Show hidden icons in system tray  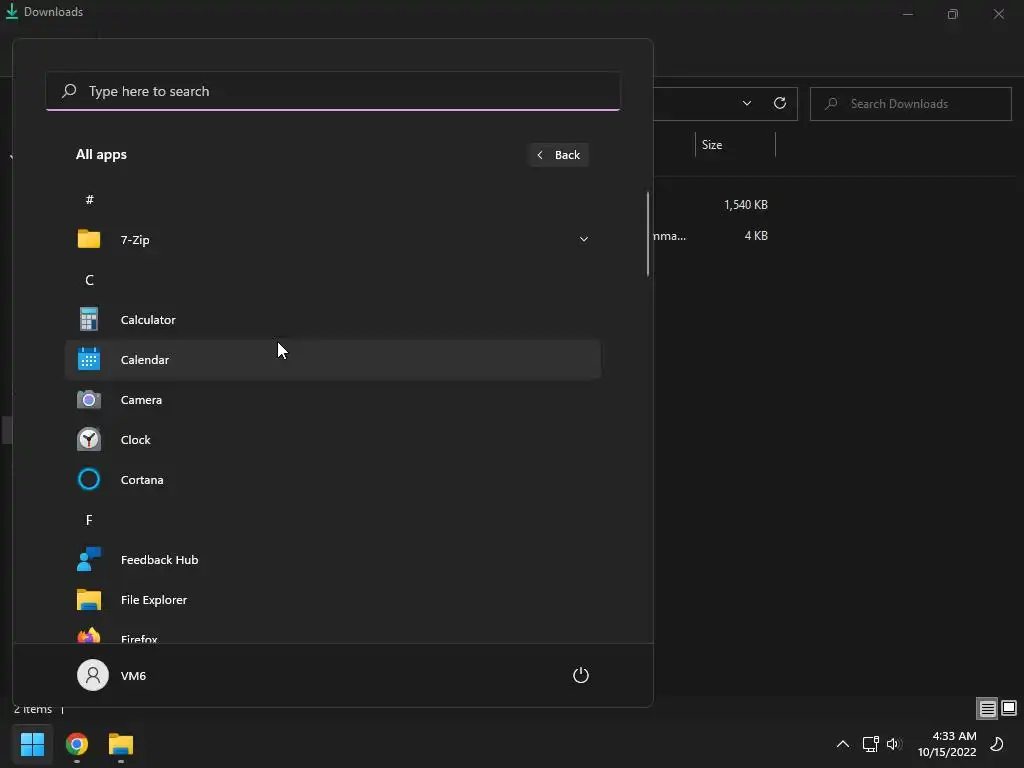click(843, 744)
